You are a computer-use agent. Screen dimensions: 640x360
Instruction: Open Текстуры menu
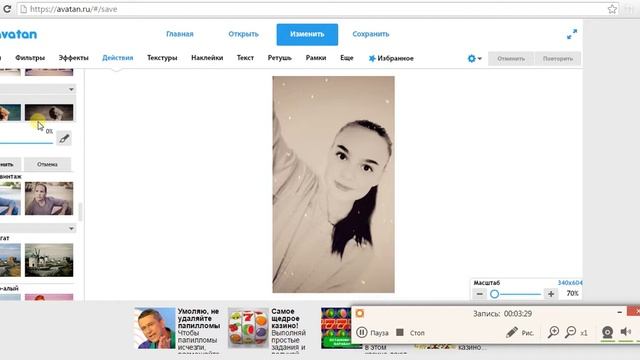pyautogui.click(x=162, y=58)
